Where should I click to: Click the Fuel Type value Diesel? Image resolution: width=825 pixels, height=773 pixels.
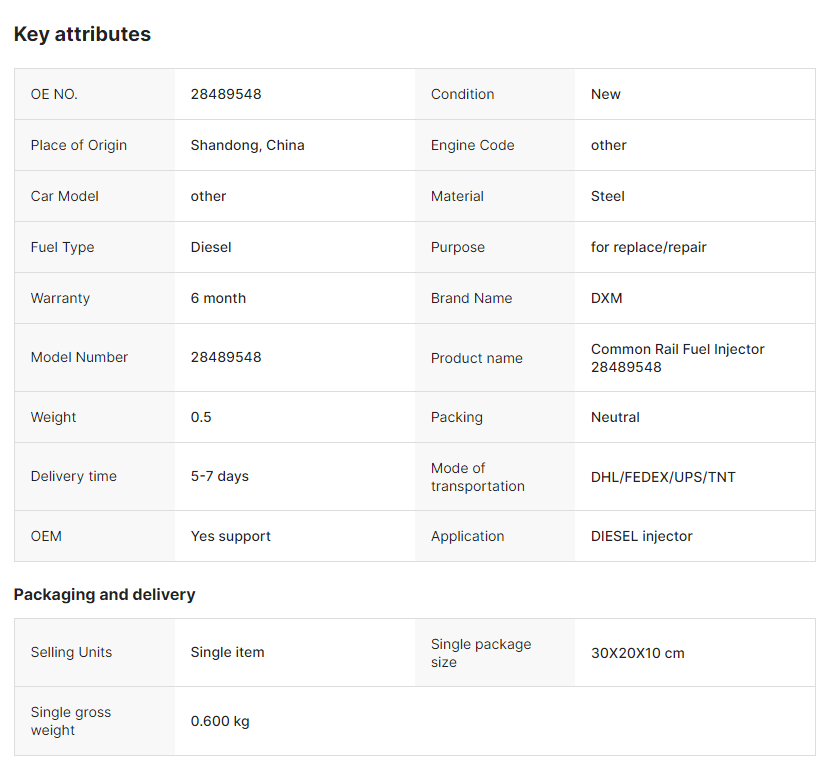click(210, 247)
